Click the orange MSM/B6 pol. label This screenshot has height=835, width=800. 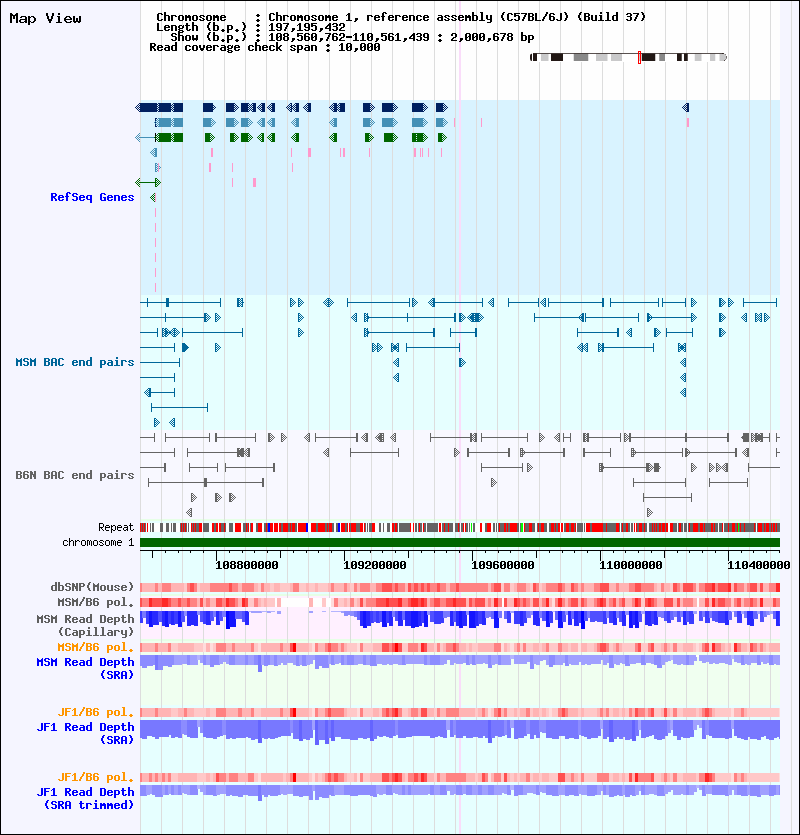96,647
